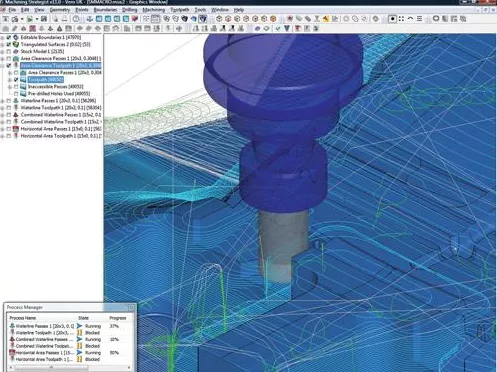497x372 pixels.
Task: Select the Area Clearance Toolpath 1 tree row
Action: pos(60,66)
